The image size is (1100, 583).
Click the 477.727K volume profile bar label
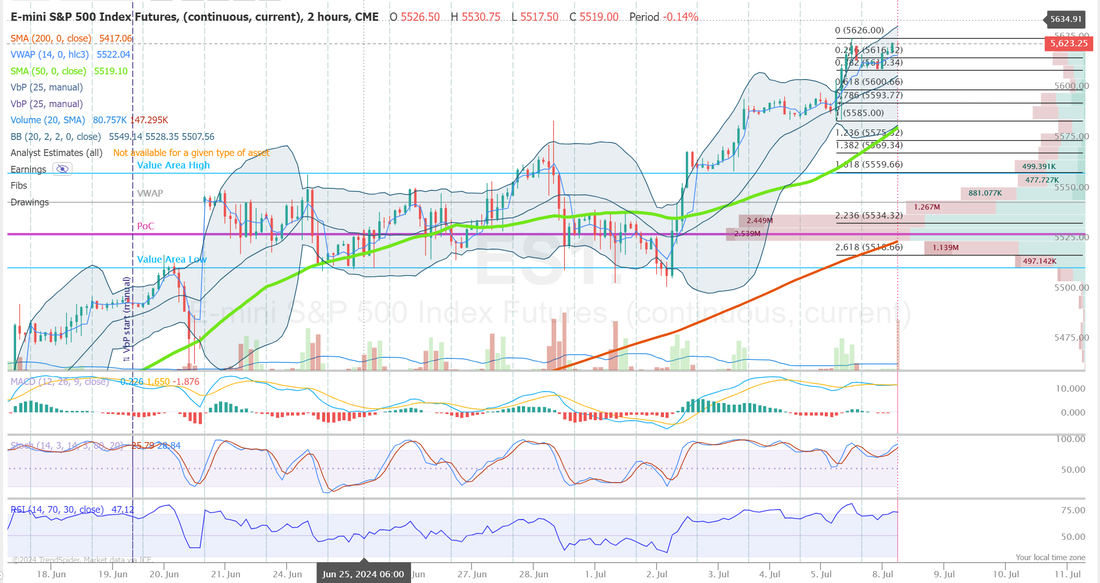pos(1042,180)
